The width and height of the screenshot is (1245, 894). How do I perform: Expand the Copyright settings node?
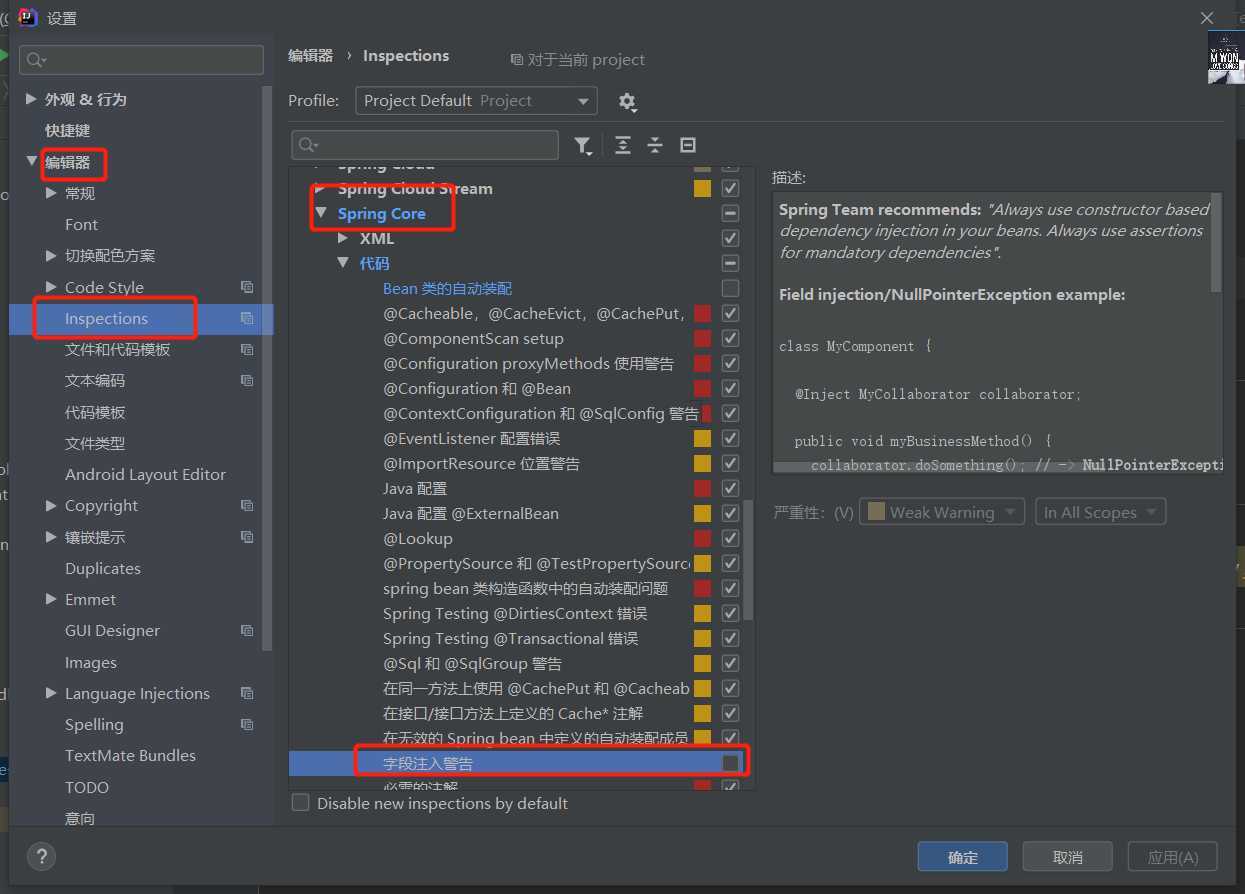coord(51,506)
